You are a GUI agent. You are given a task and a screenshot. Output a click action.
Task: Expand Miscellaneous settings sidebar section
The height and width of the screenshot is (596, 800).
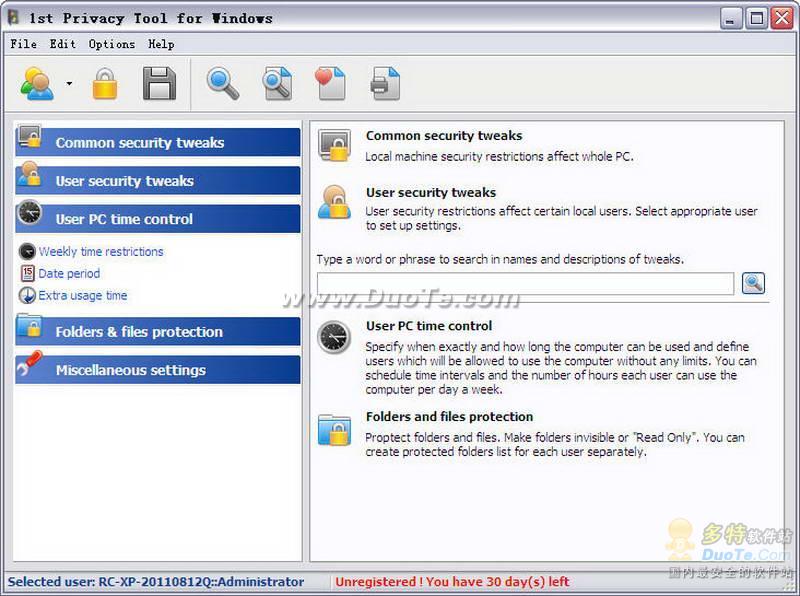coord(158,370)
